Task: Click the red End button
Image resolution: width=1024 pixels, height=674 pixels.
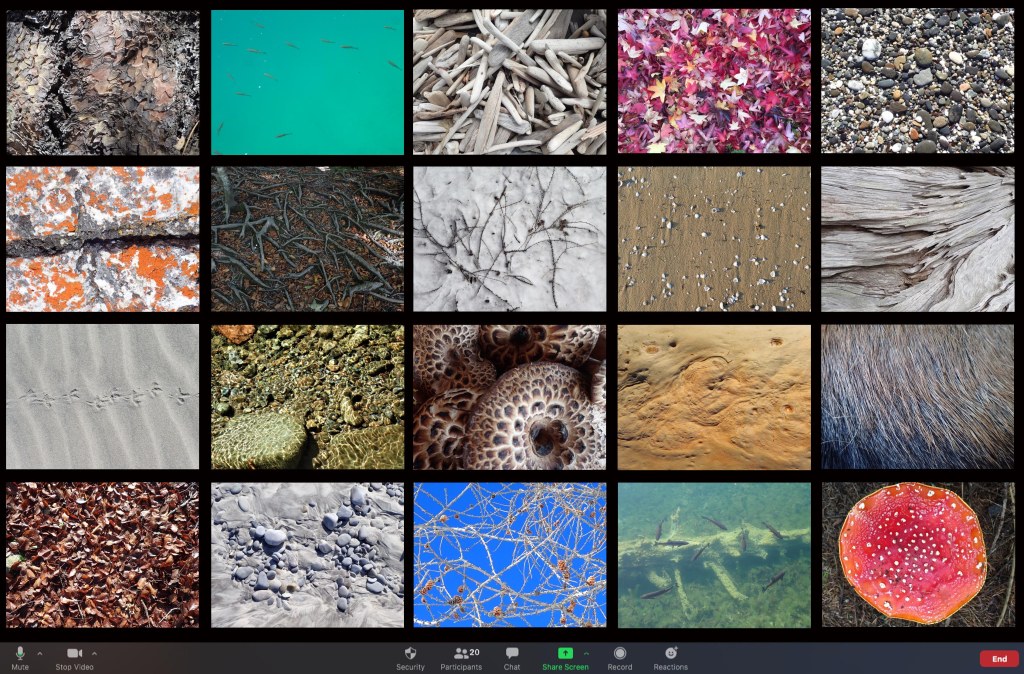Action: tap(998, 658)
